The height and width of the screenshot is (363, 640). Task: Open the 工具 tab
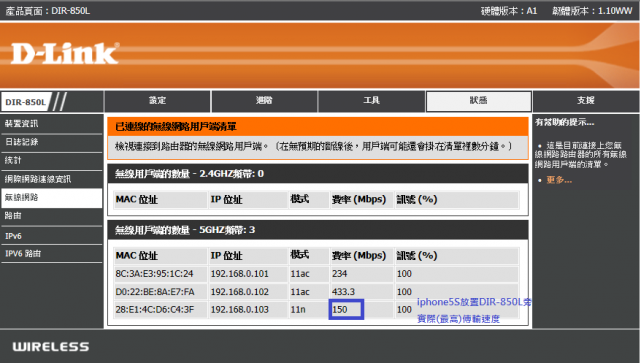pos(371,101)
